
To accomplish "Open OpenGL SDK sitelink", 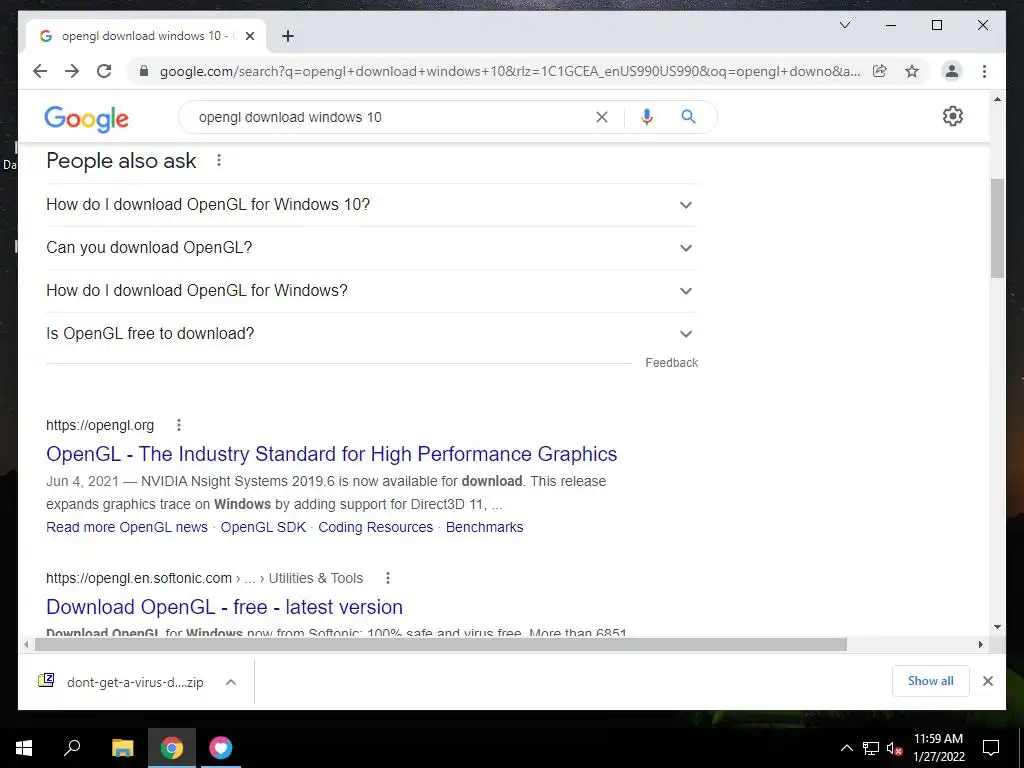I will [263, 527].
